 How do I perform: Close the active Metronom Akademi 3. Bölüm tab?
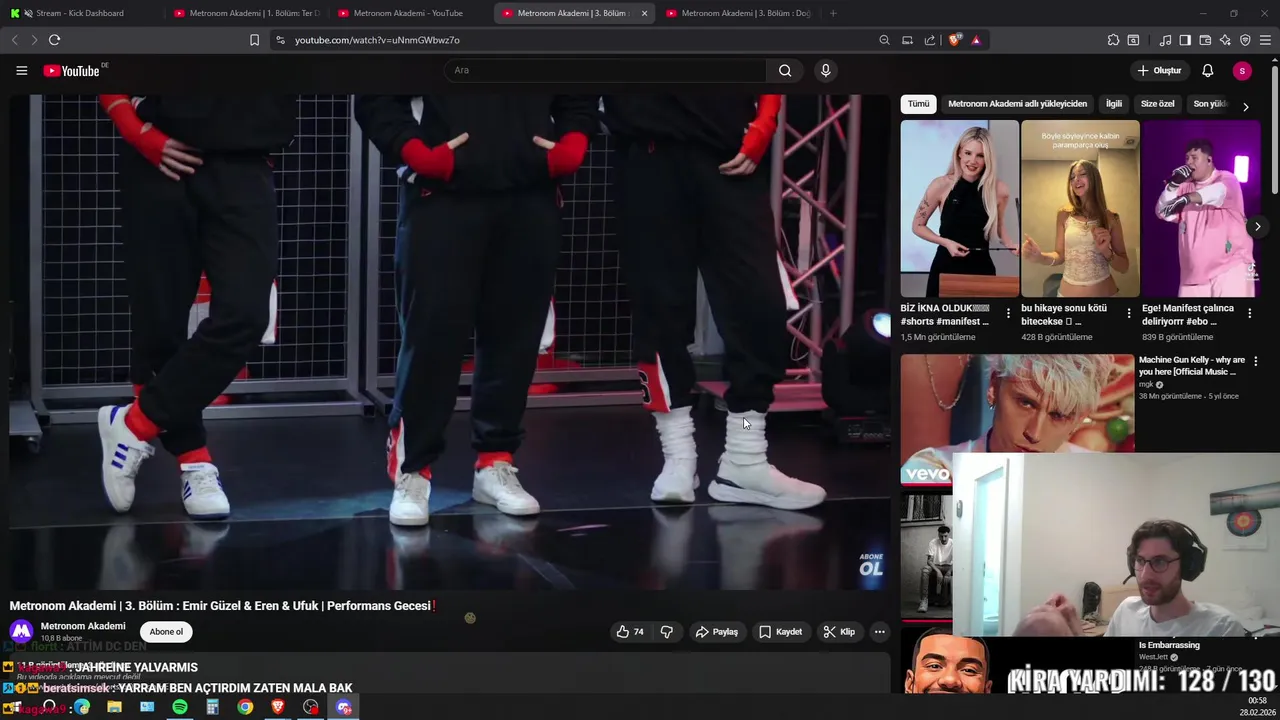coord(644,13)
